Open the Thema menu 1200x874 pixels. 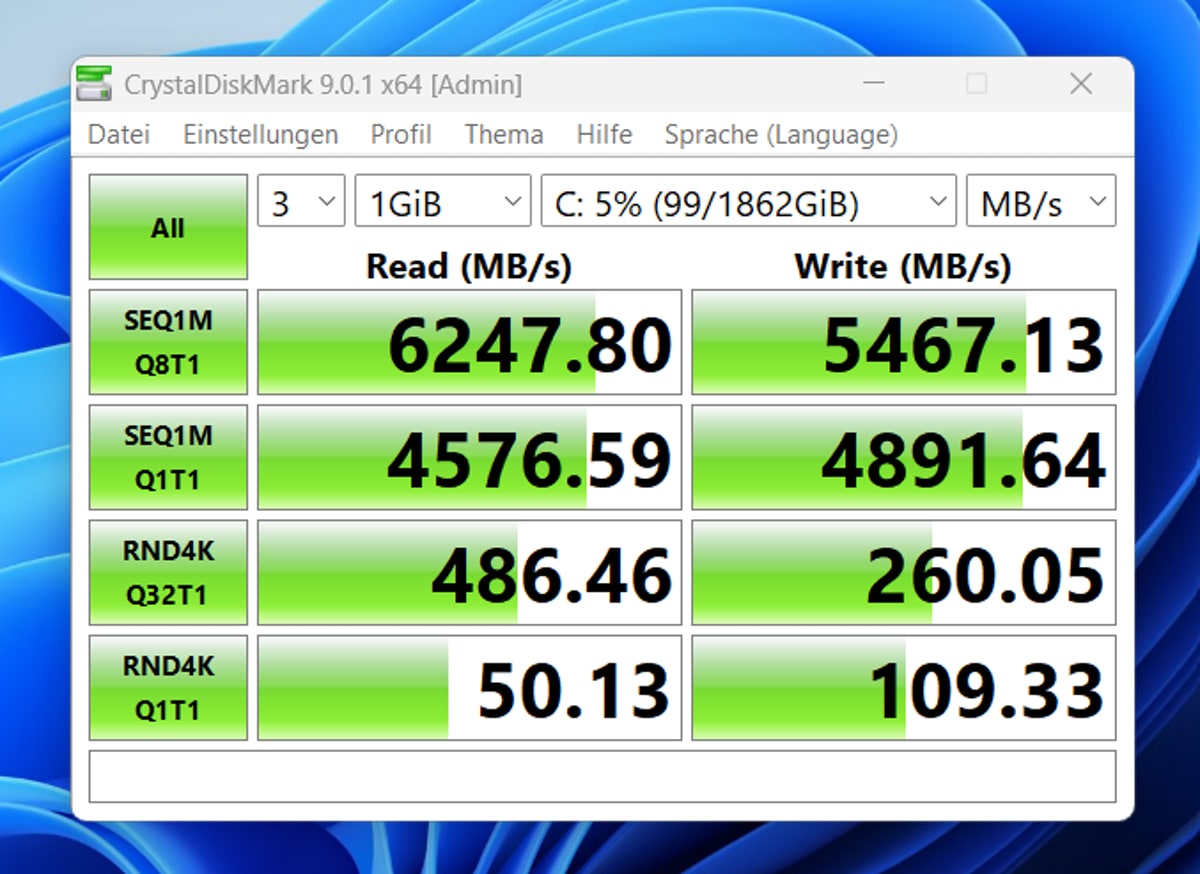tap(504, 135)
